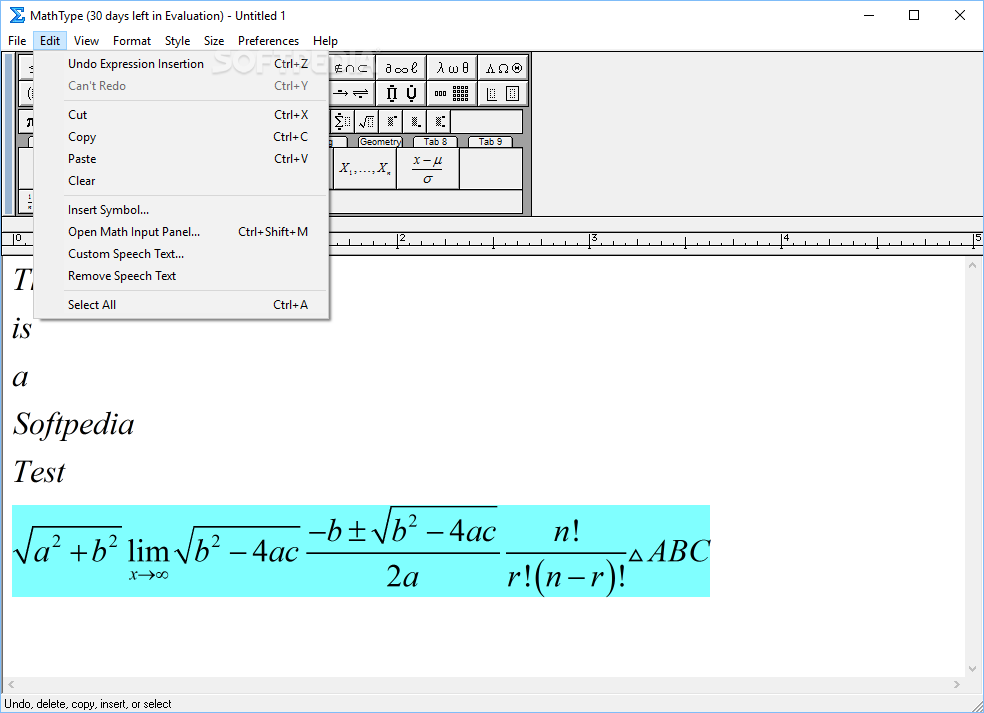This screenshot has width=984, height=713.
Task: Open the products and set theory templates palette
Action: click(401, 94)
